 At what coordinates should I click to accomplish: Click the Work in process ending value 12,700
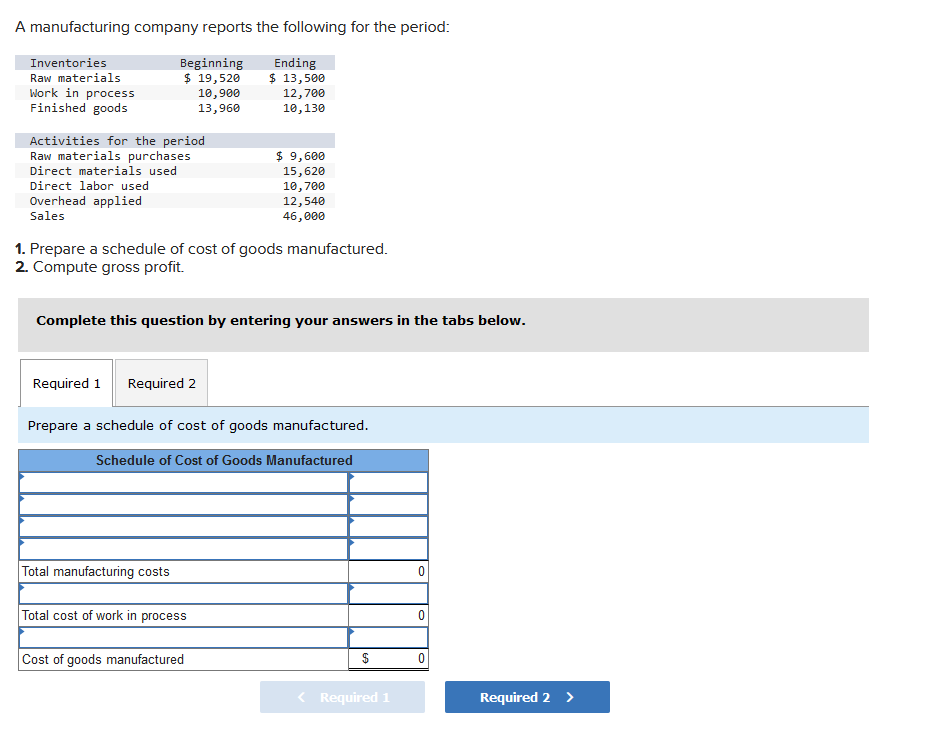tap(304, 93)
